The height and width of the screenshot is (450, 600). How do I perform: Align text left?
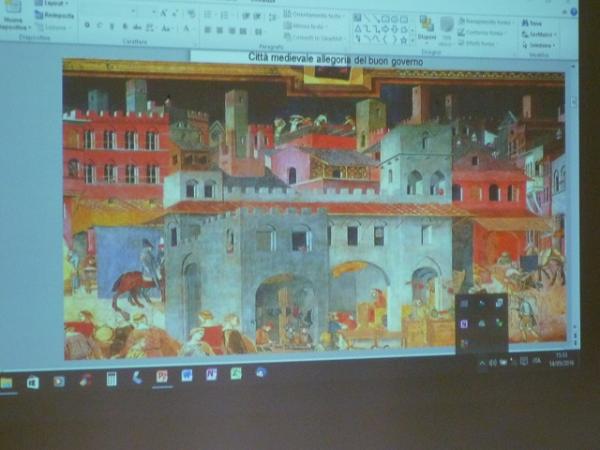coord(208,30)
